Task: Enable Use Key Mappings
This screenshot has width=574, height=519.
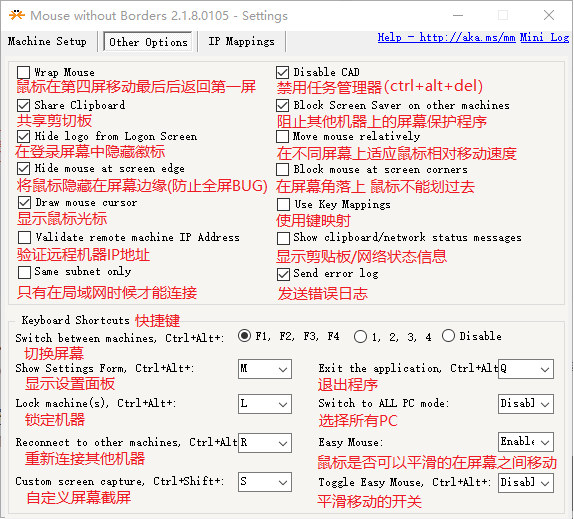Action: (283, 204)
